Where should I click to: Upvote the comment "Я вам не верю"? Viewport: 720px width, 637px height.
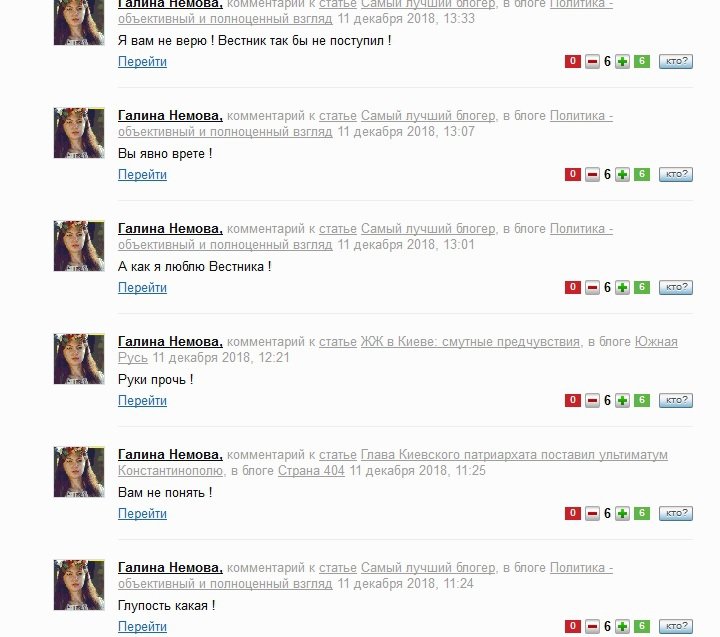point(622,62)
